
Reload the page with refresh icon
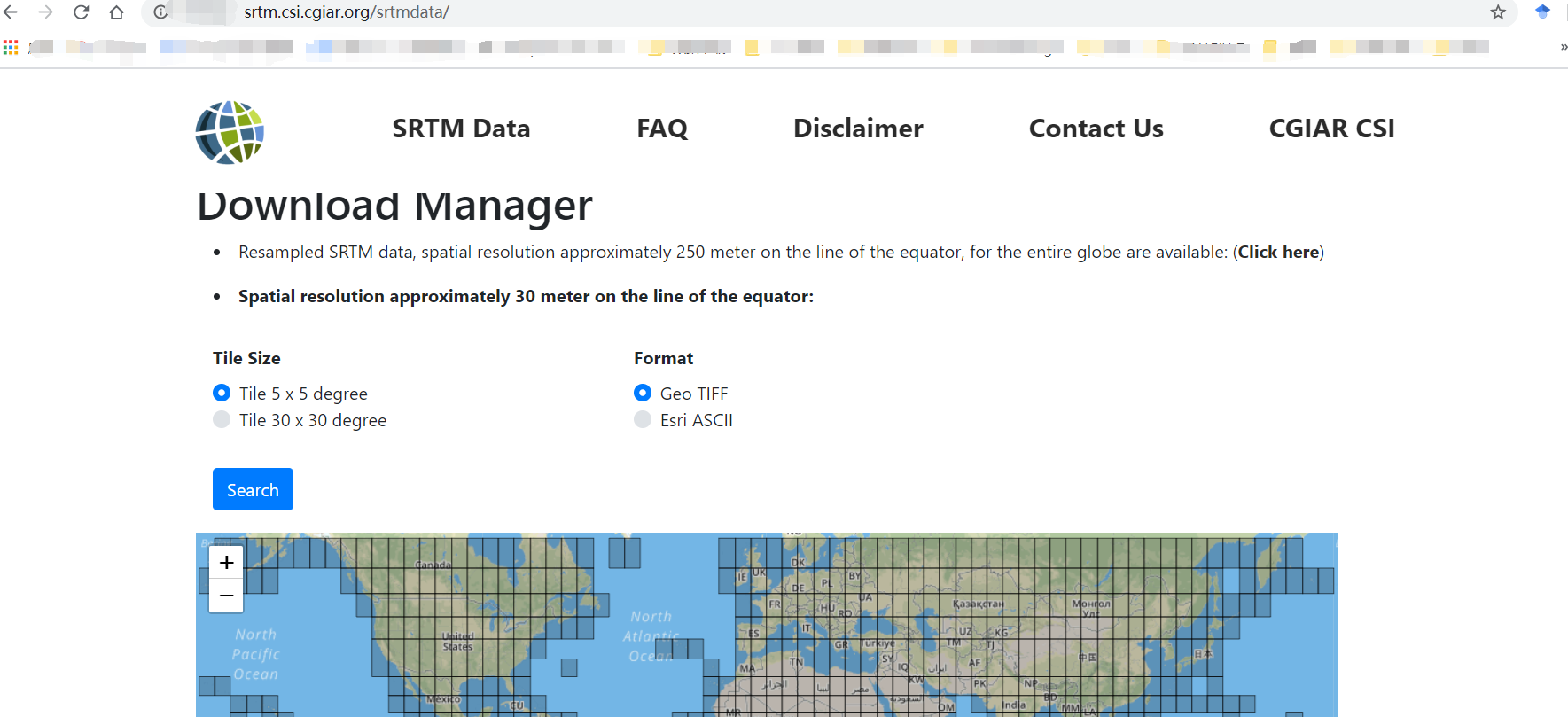81,12
